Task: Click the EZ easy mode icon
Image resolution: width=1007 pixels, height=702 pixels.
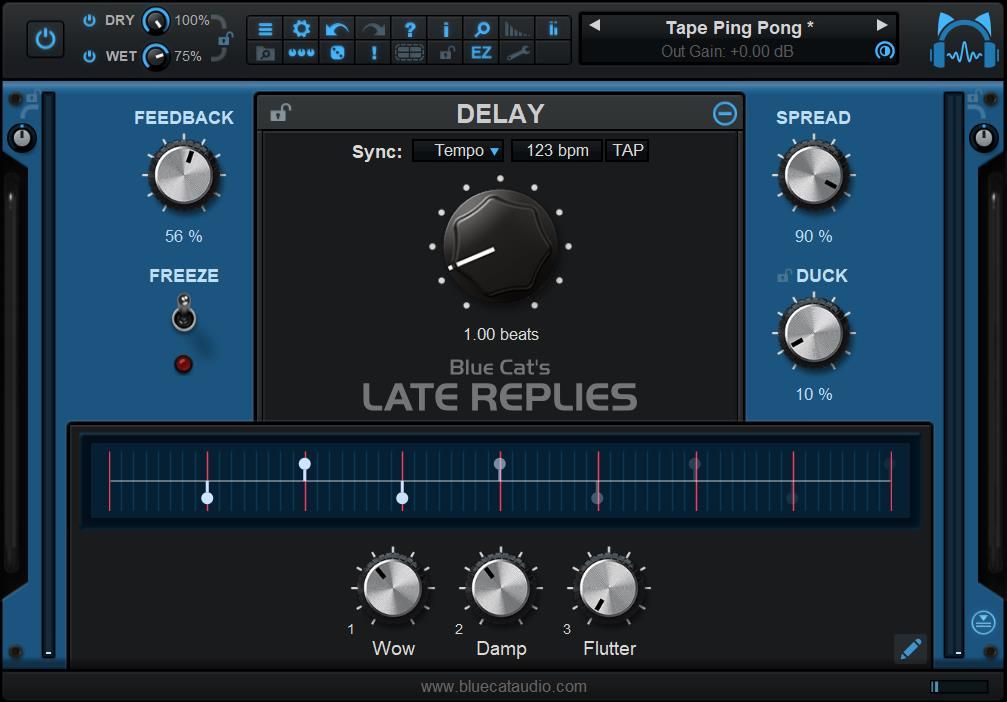Action: coord(481,53)
